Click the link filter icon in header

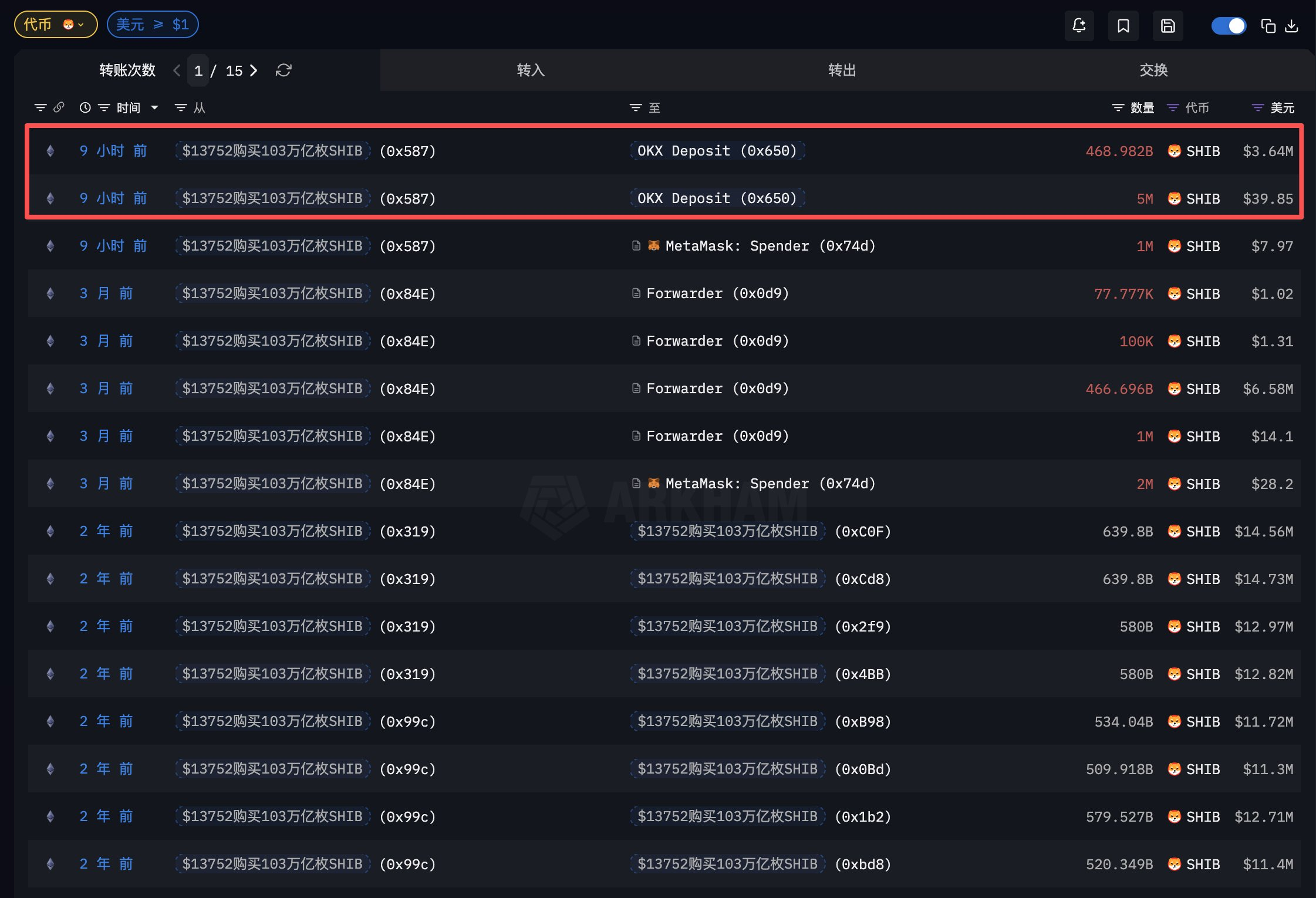click(x=59, y=107)
